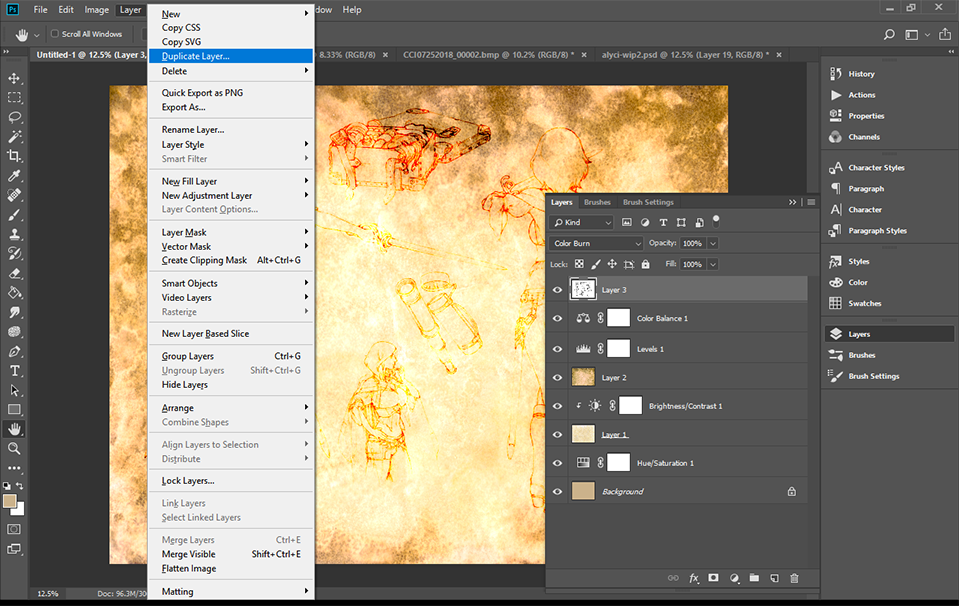Expand the Opacity 100% dropdown arrow
959x606 pixels.
point(713,243)
